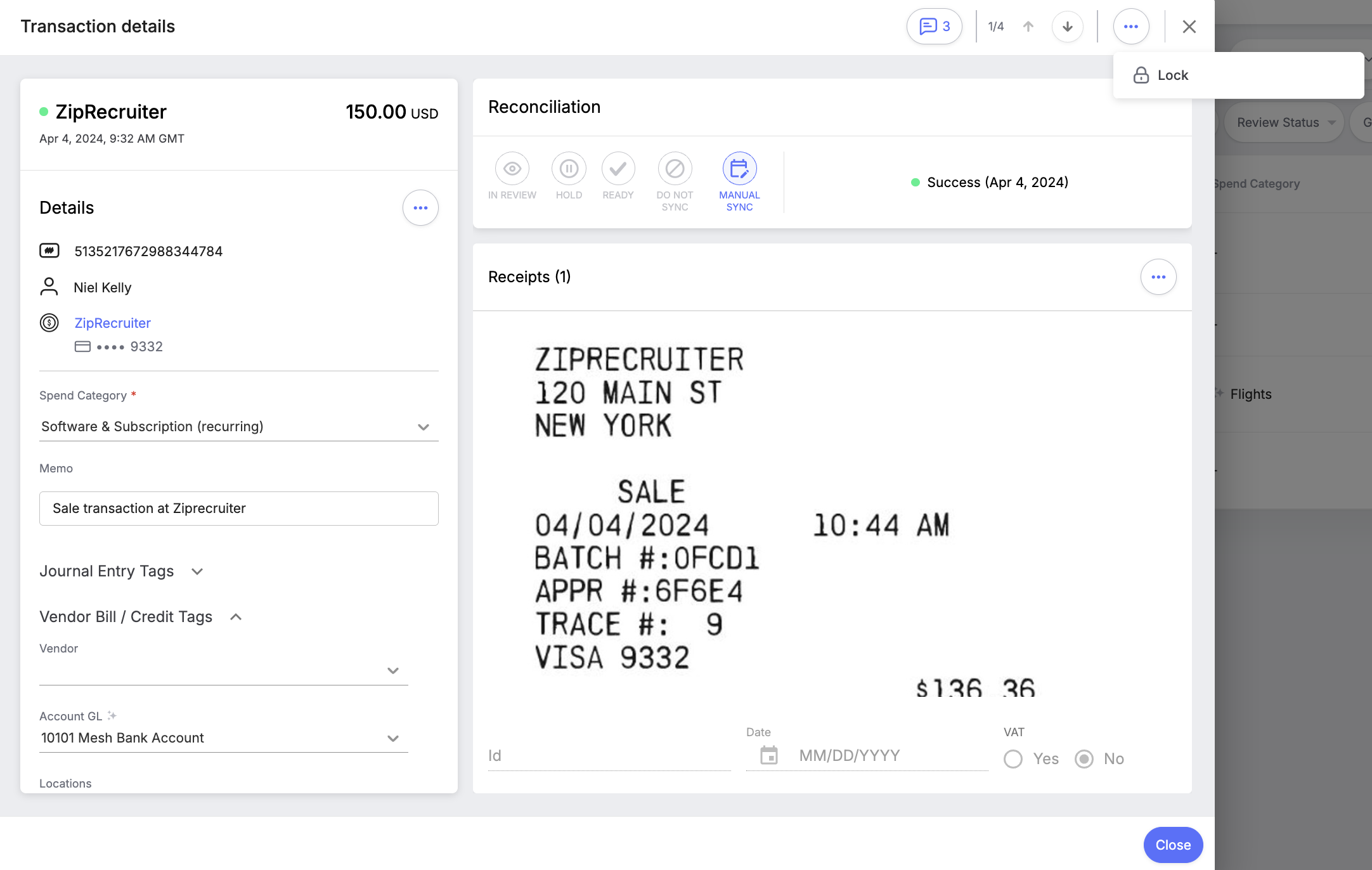Select Lock from the dropdown menu
Image resolution: width=1372 pixels, height=870 pixels.
tap(1238, 75)
